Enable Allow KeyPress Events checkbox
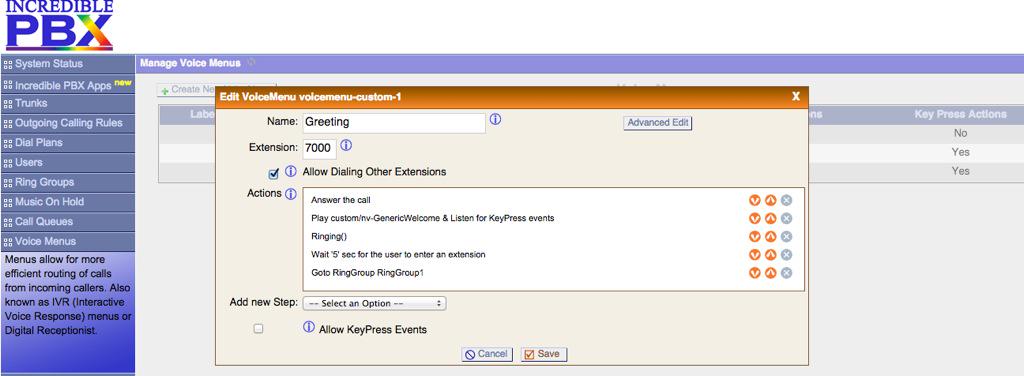This screenshot has width=1024, height=376. pos(259,329)
